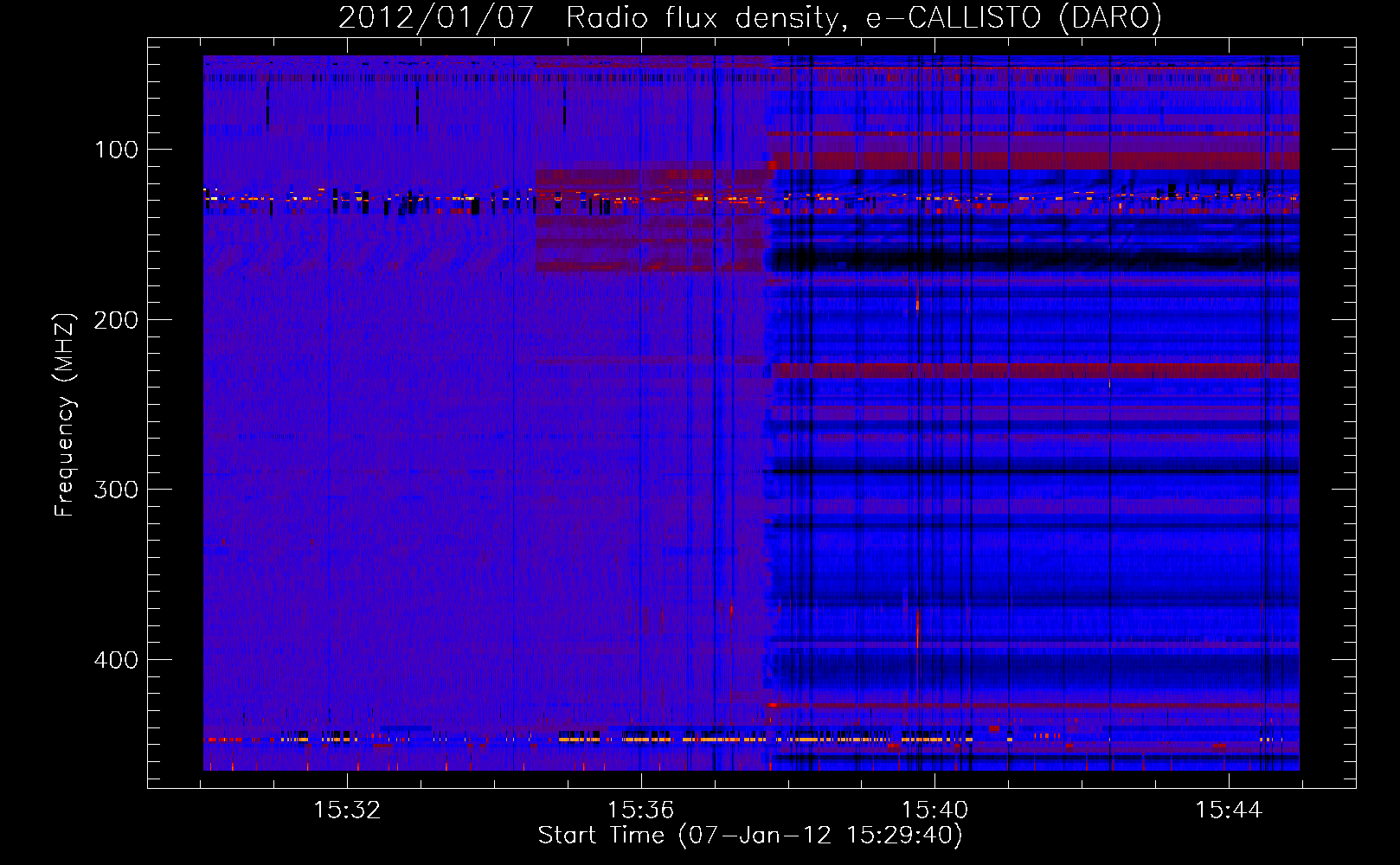Screen dimensions: 1400x865
Task: Click the "Start Time (07-Jan-12 15:29:40)" label
Action: tap(750, 836)
